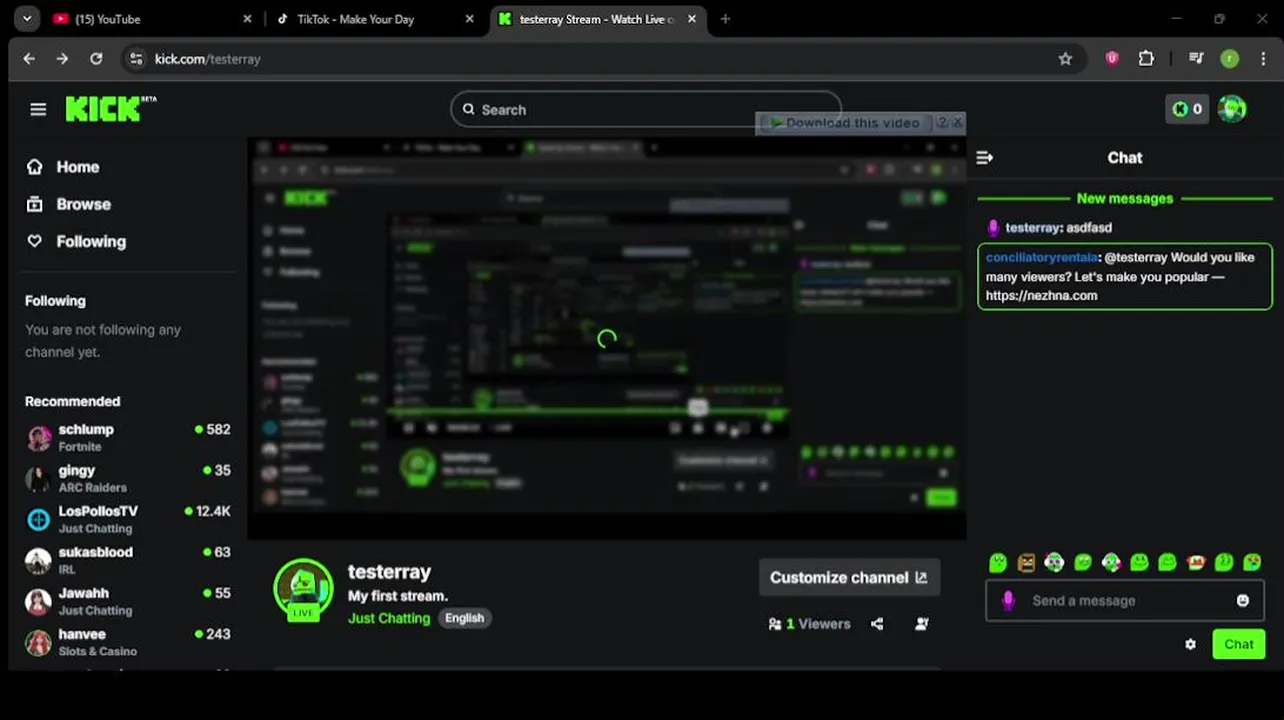Viewport: 1284px width, 720px height.
Task: Reload the current page
Action: (x=96, y=59)
